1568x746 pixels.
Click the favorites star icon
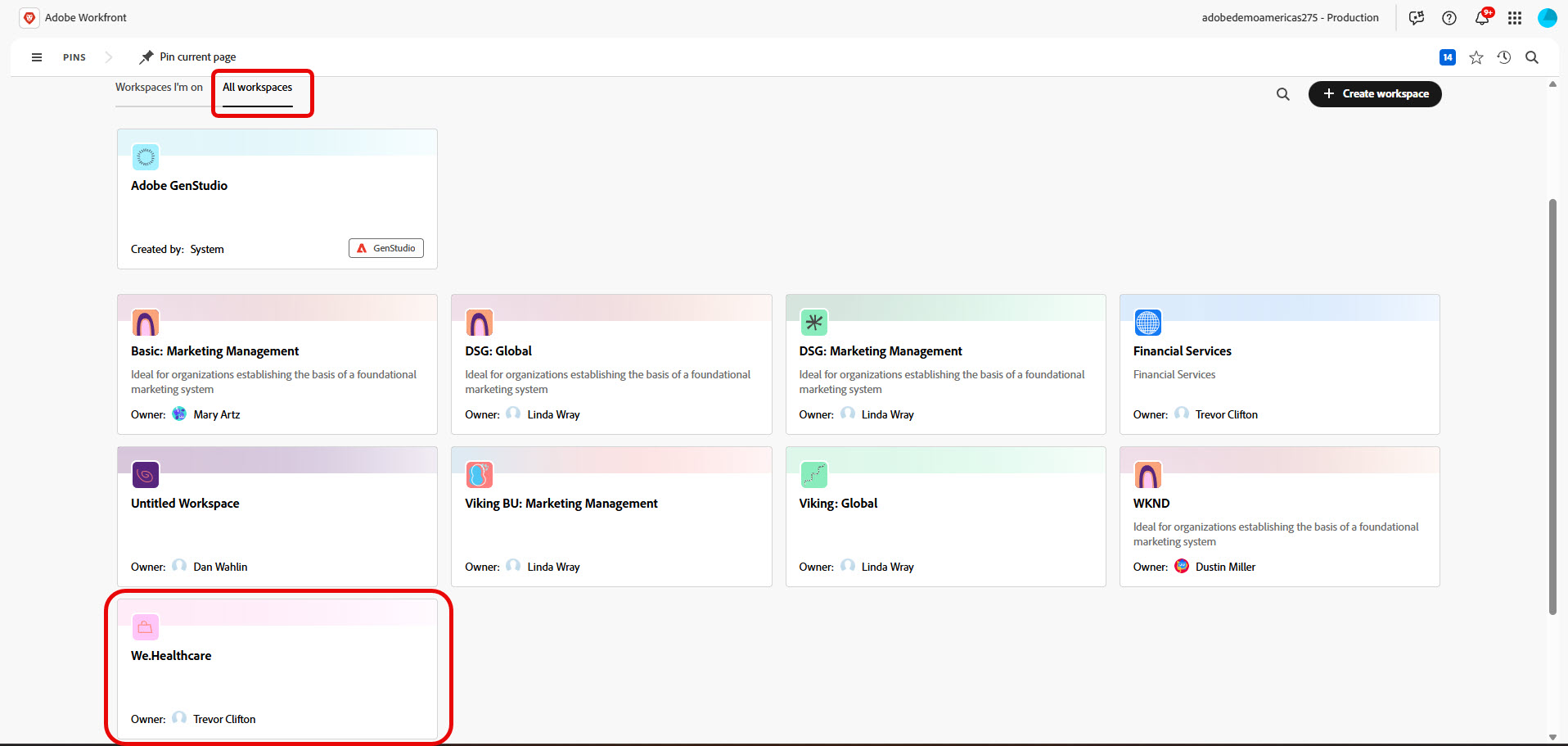click(x=1476, y=57)
